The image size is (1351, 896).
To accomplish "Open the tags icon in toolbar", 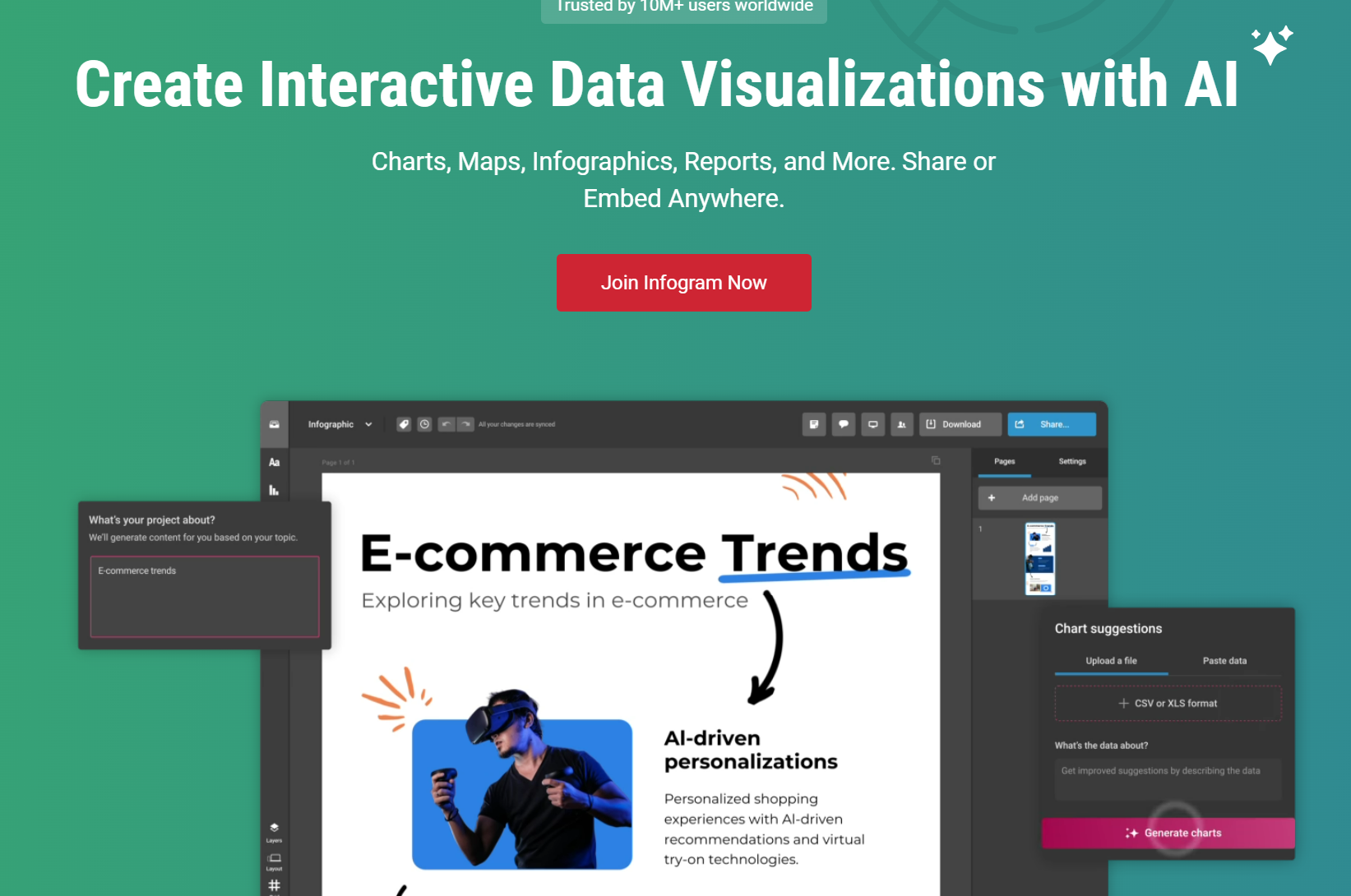I will point(404,424).
